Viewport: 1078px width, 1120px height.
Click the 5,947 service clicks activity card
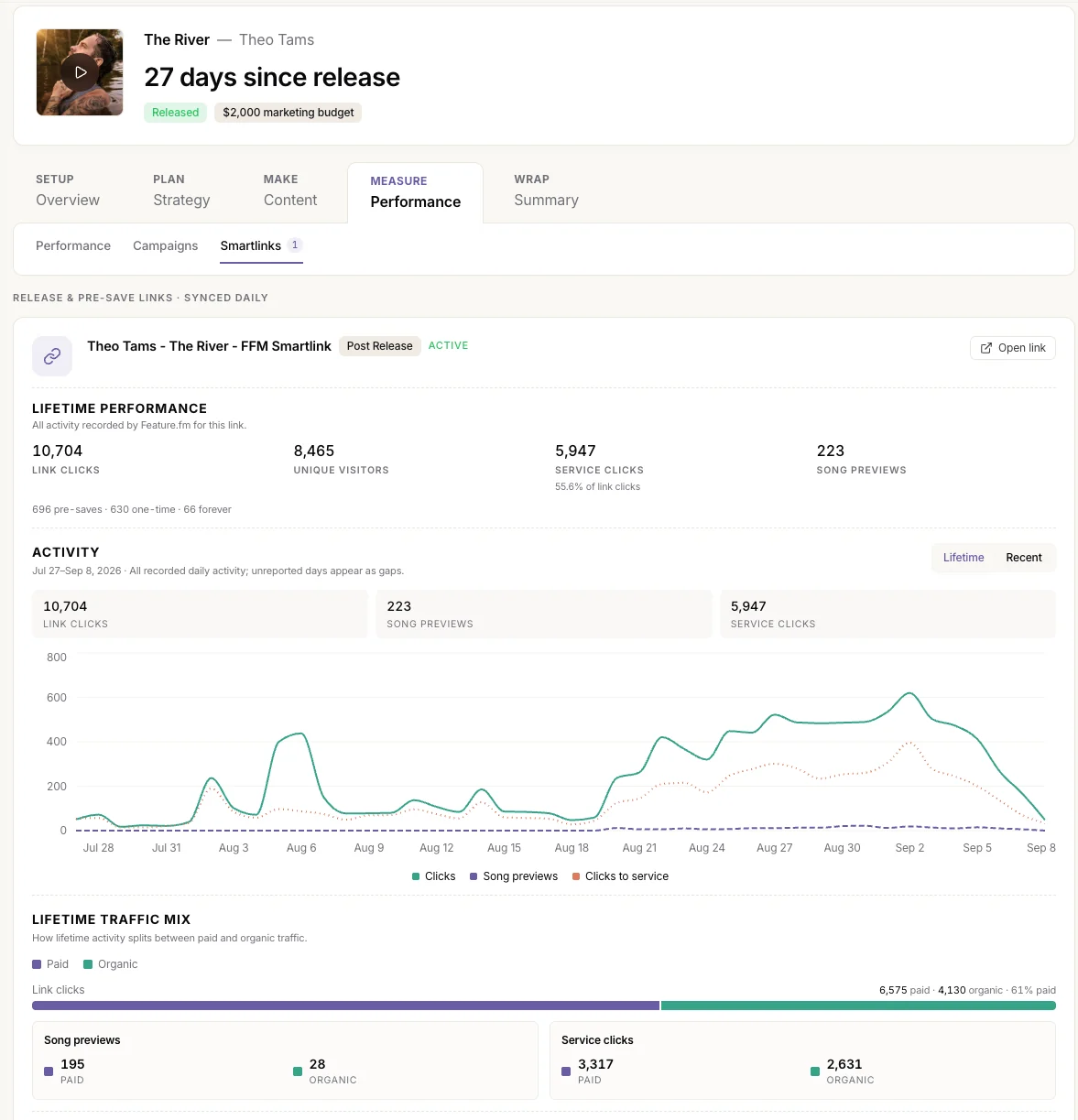(x=887, y=614)
